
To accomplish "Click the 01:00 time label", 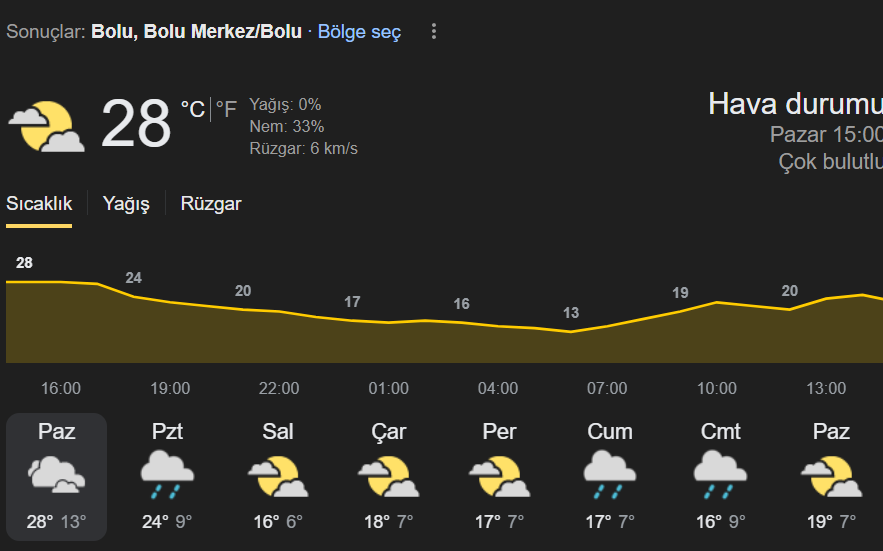I will pyautogui.click(x=389, y=388).
